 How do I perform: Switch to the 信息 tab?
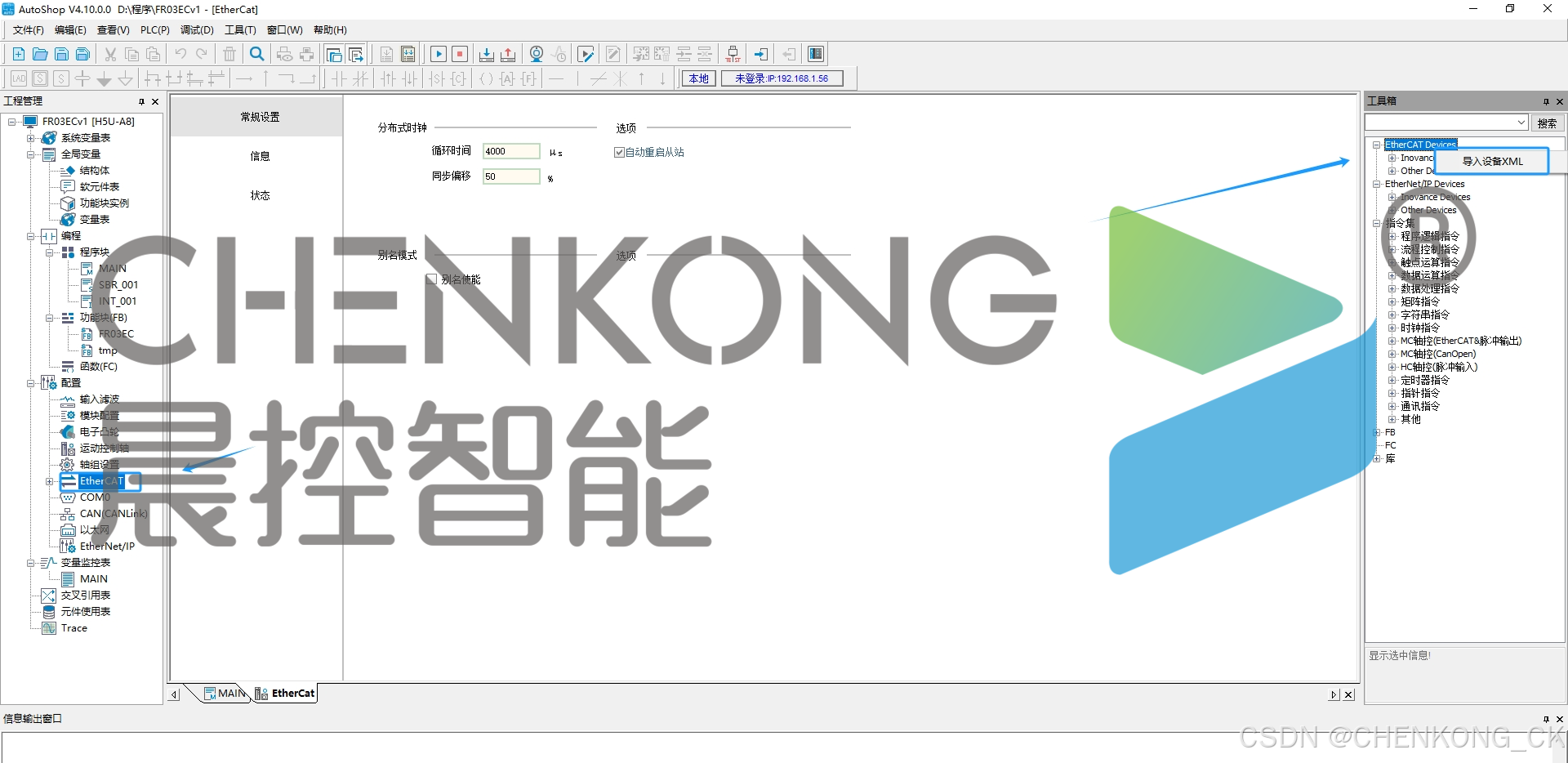[260, 156]
